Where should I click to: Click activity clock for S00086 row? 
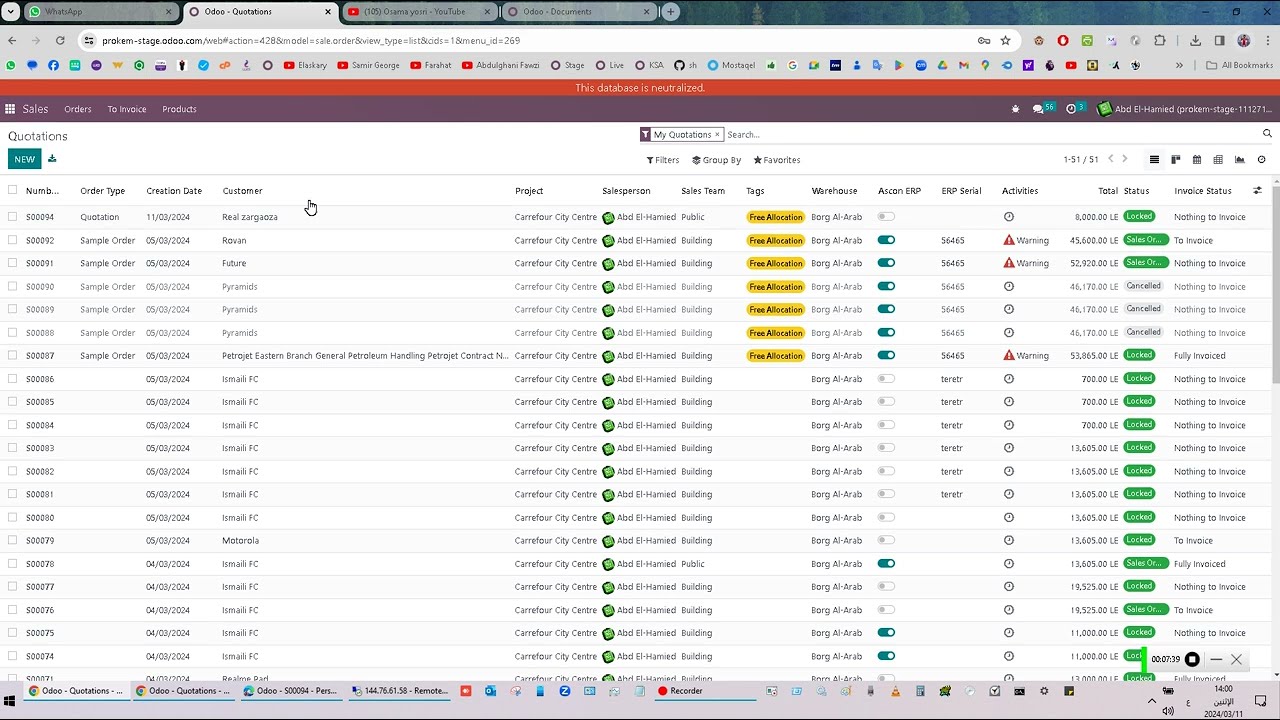click(1008, 379)
